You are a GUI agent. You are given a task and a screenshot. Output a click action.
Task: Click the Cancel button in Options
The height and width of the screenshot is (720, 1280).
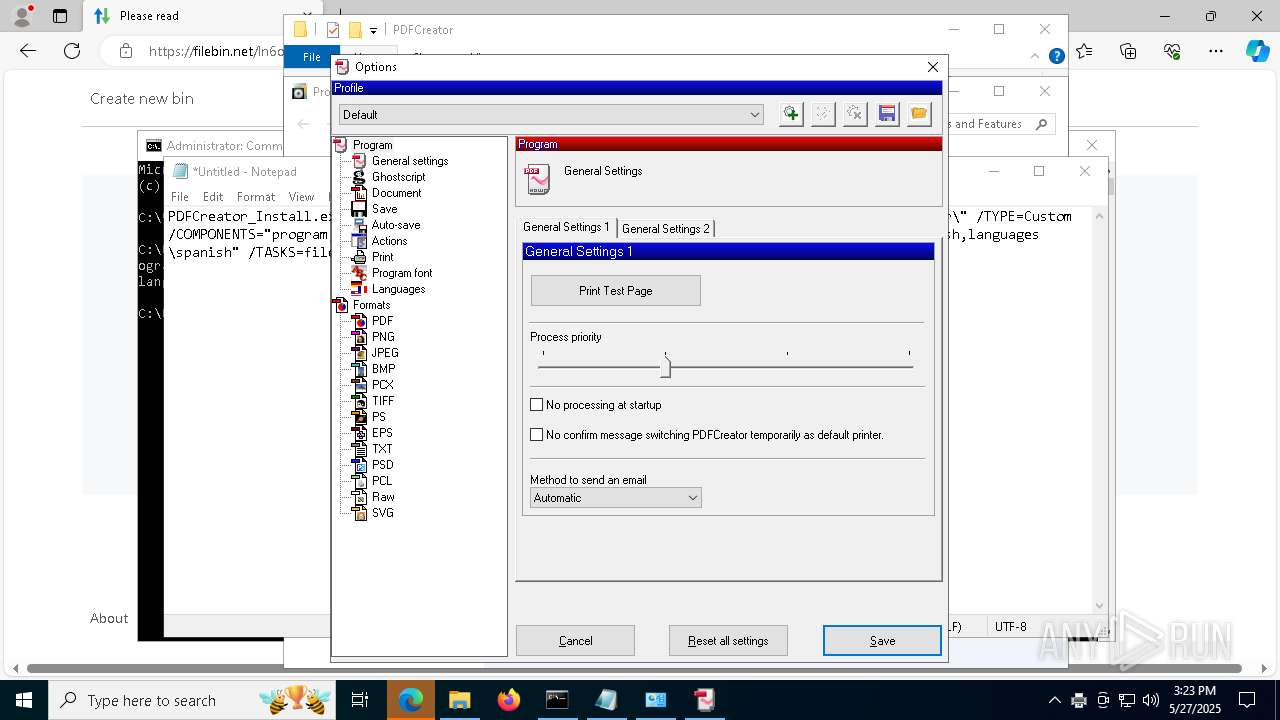click(x=576, y=641)
